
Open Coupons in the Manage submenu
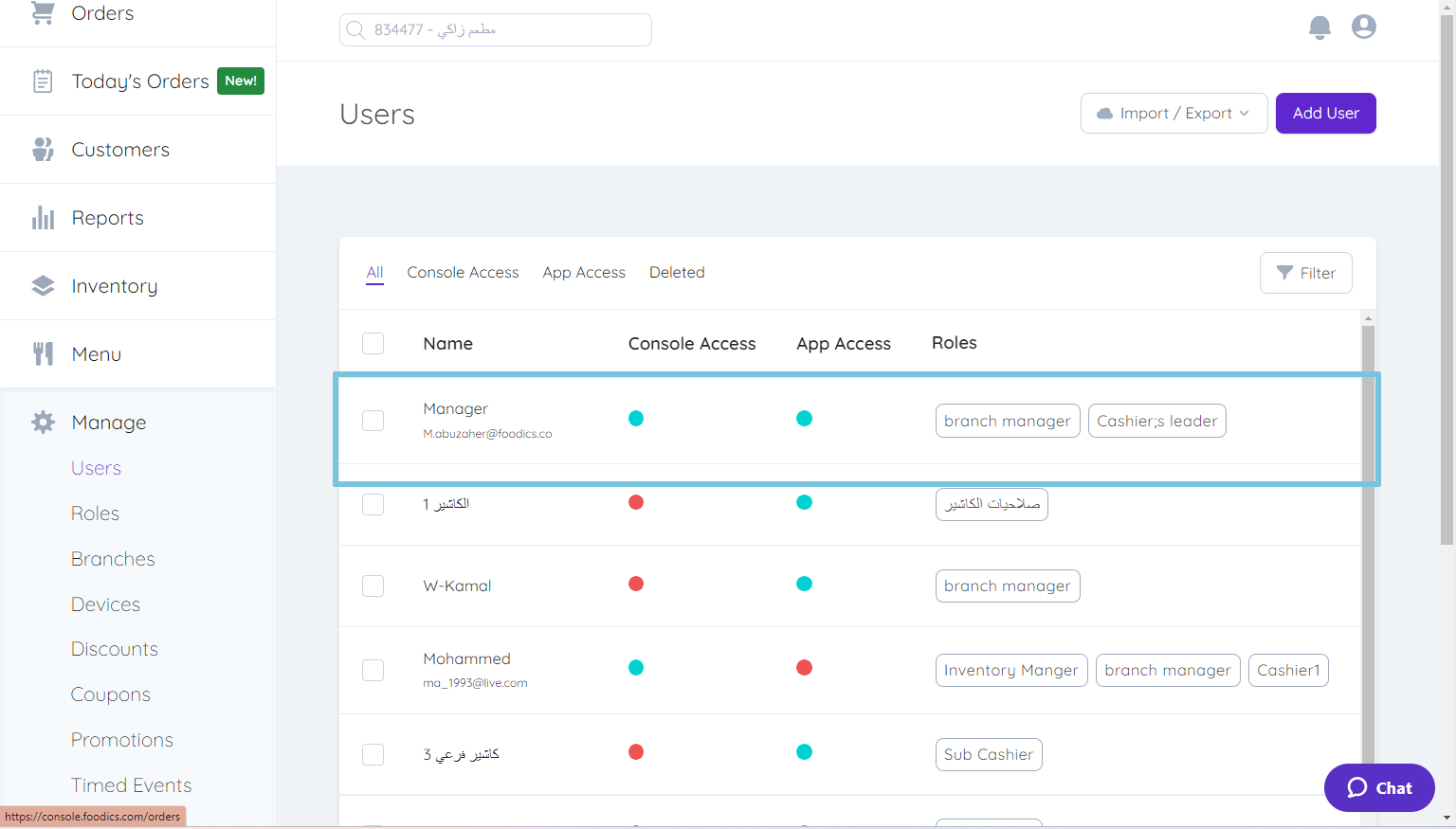(111, 694)
